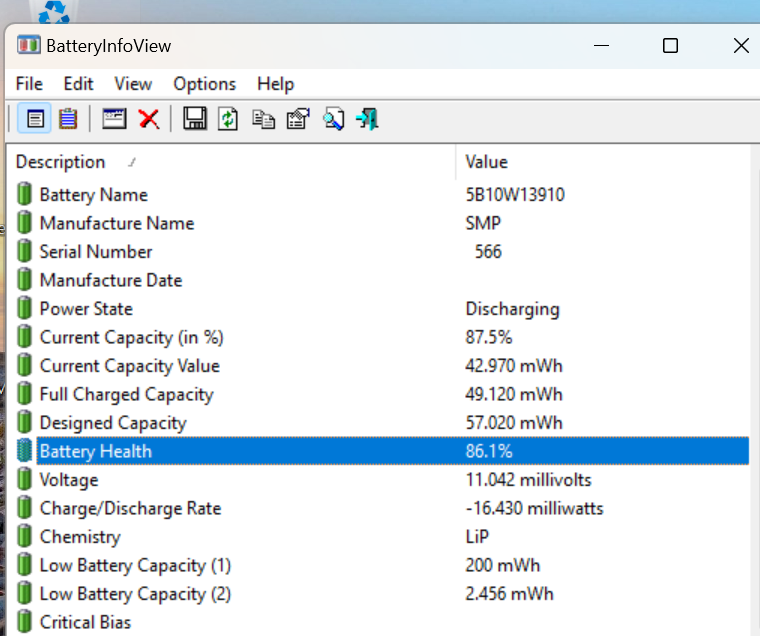Screen dimensions: 760x636
Task: Open the Find magnifier toolbar icon
Action: [333, 119]
